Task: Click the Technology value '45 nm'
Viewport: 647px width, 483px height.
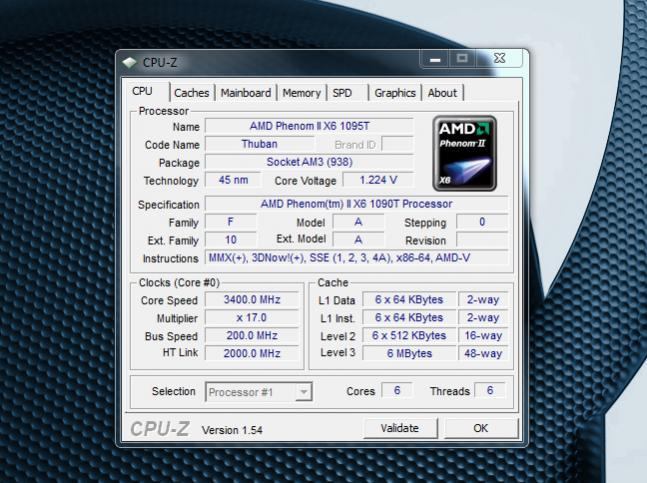Action: [233, 180]
